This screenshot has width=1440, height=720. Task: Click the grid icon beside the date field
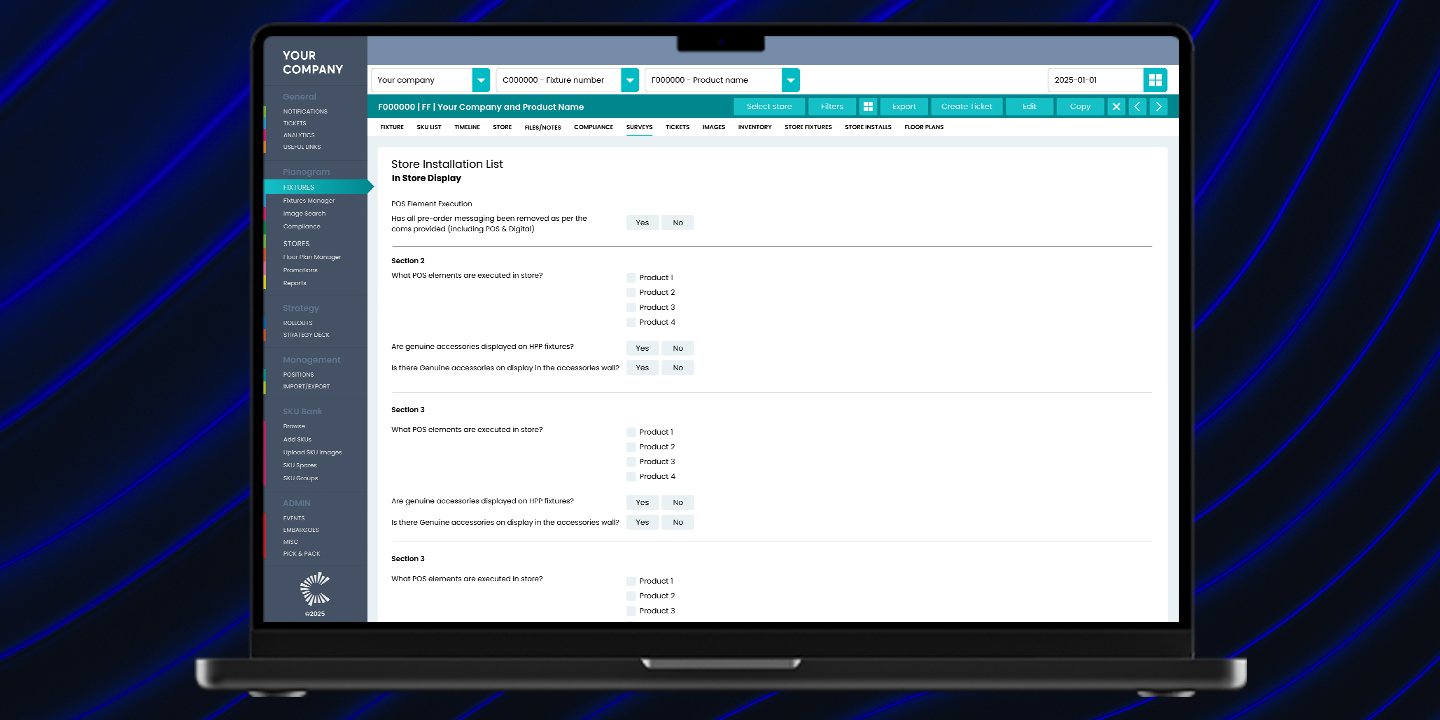click(x=1155, y=80)
